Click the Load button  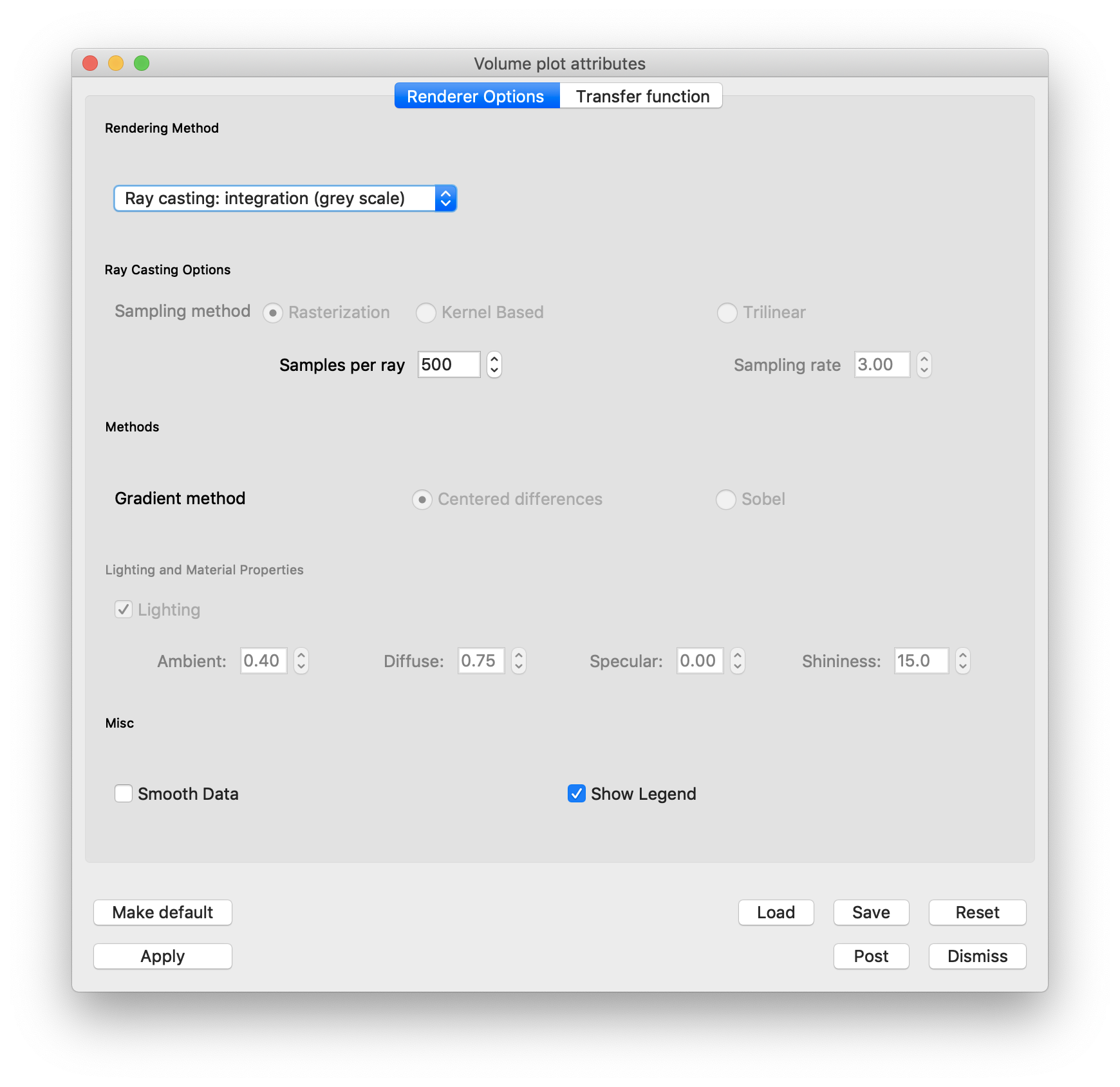[776, 912]
